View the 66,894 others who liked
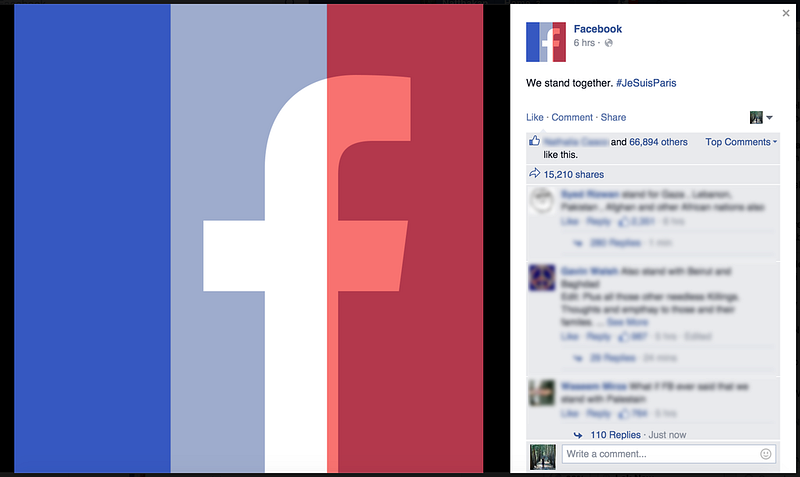 point(658,142)
